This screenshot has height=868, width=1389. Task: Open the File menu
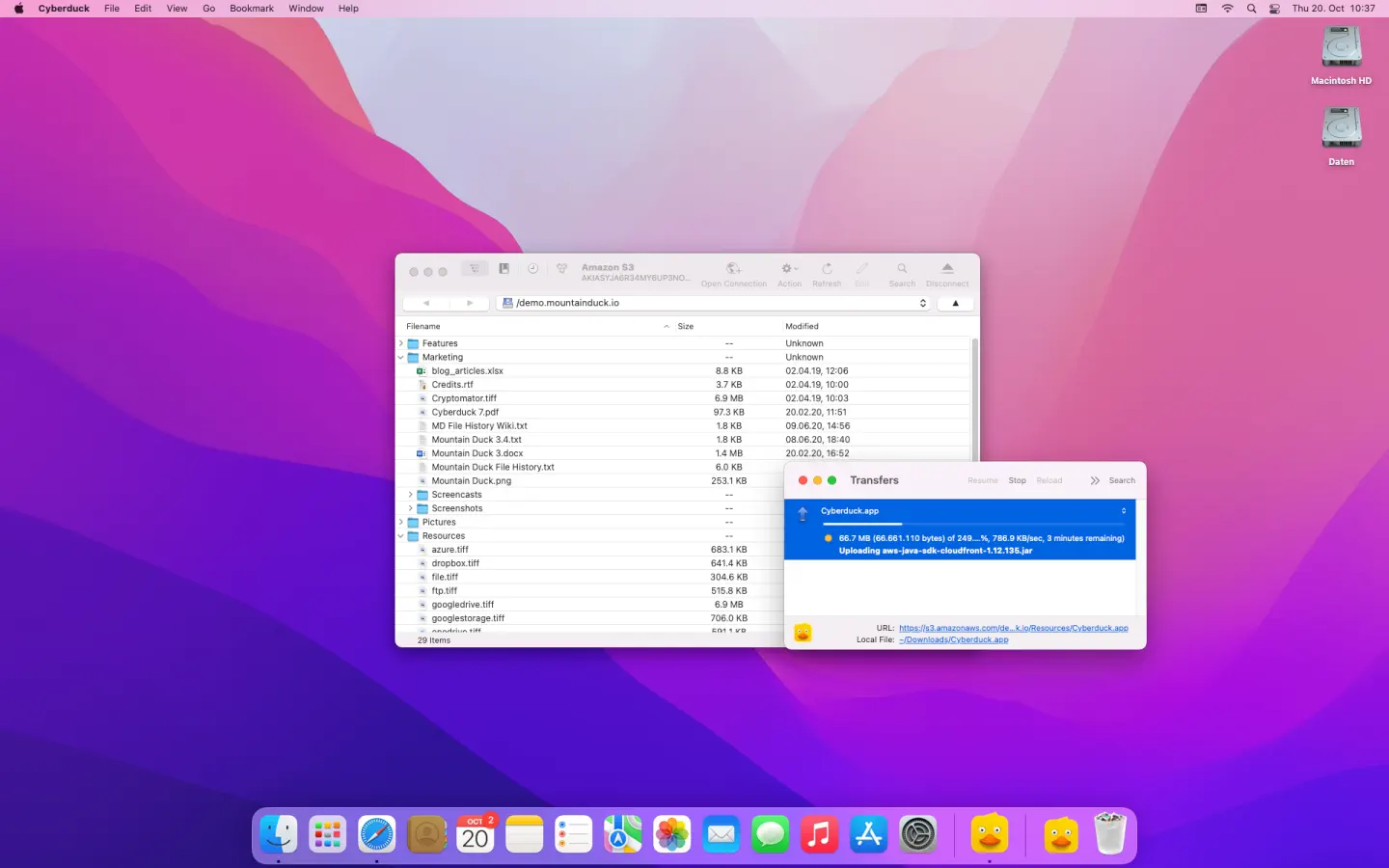pyautogui.click(x=112, y=9)
